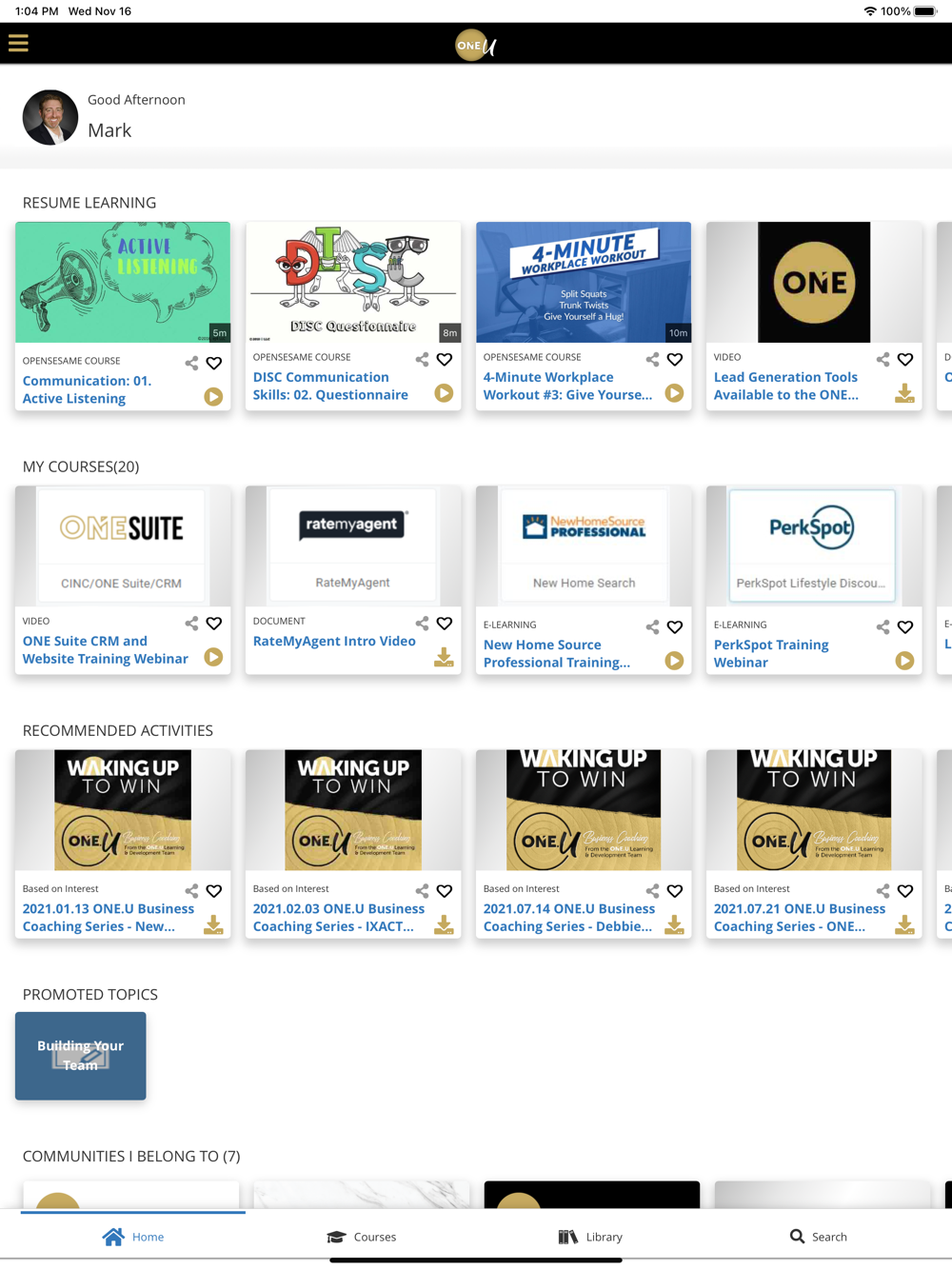952x1270 pixels.
Task: Open the Search tab
Action: pyautogui.click(x=819, y=1237)
